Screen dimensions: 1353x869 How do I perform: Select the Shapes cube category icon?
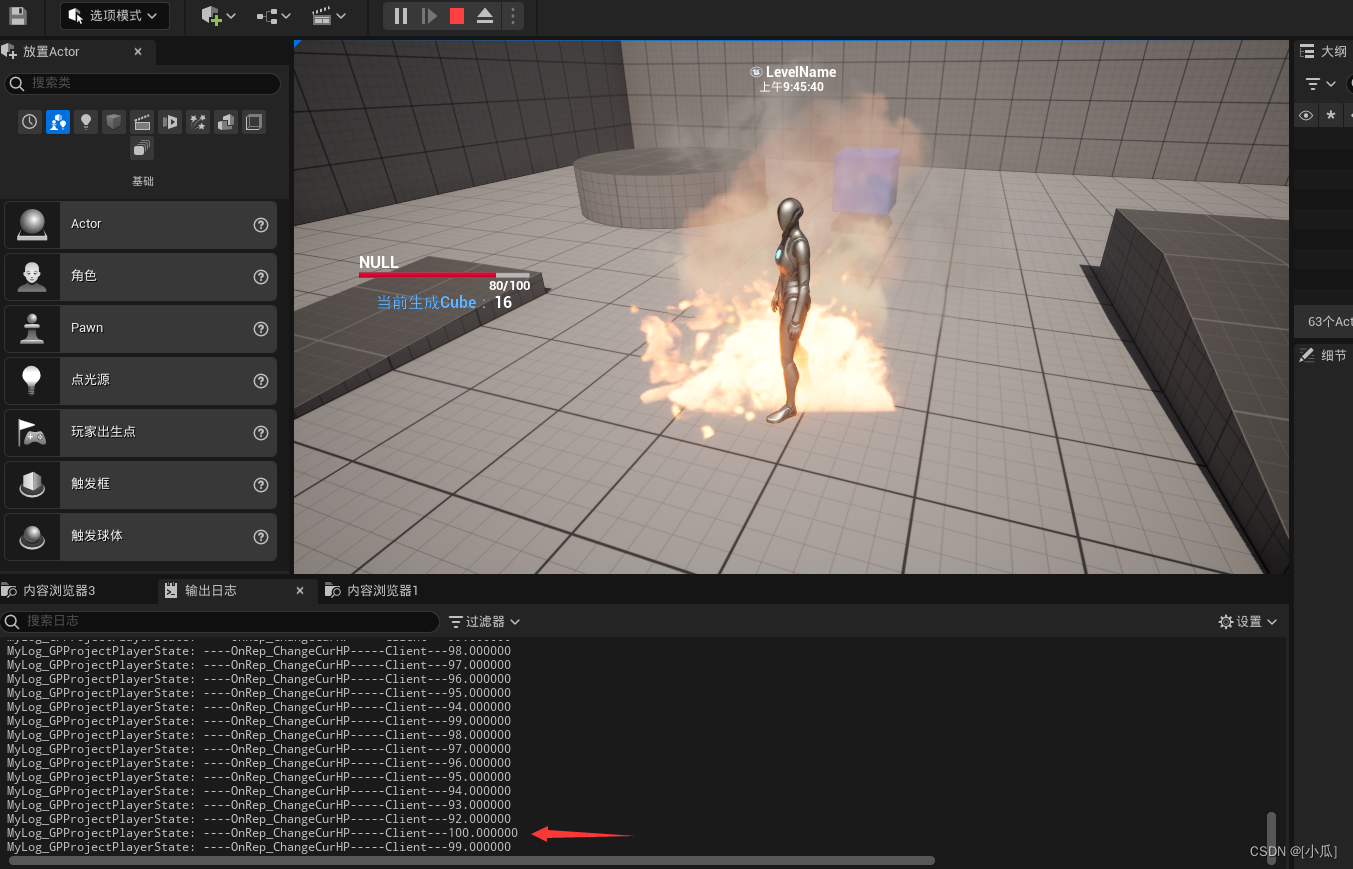pyautogui.click(x=114, y=122)
